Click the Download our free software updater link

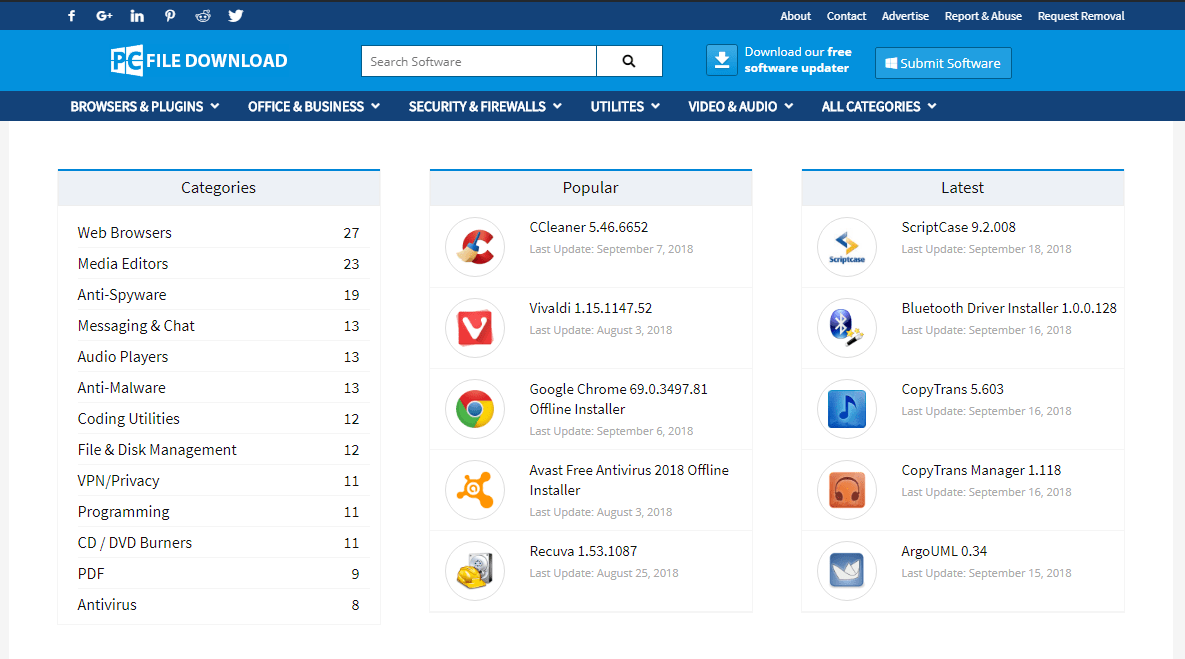point(797,60)
